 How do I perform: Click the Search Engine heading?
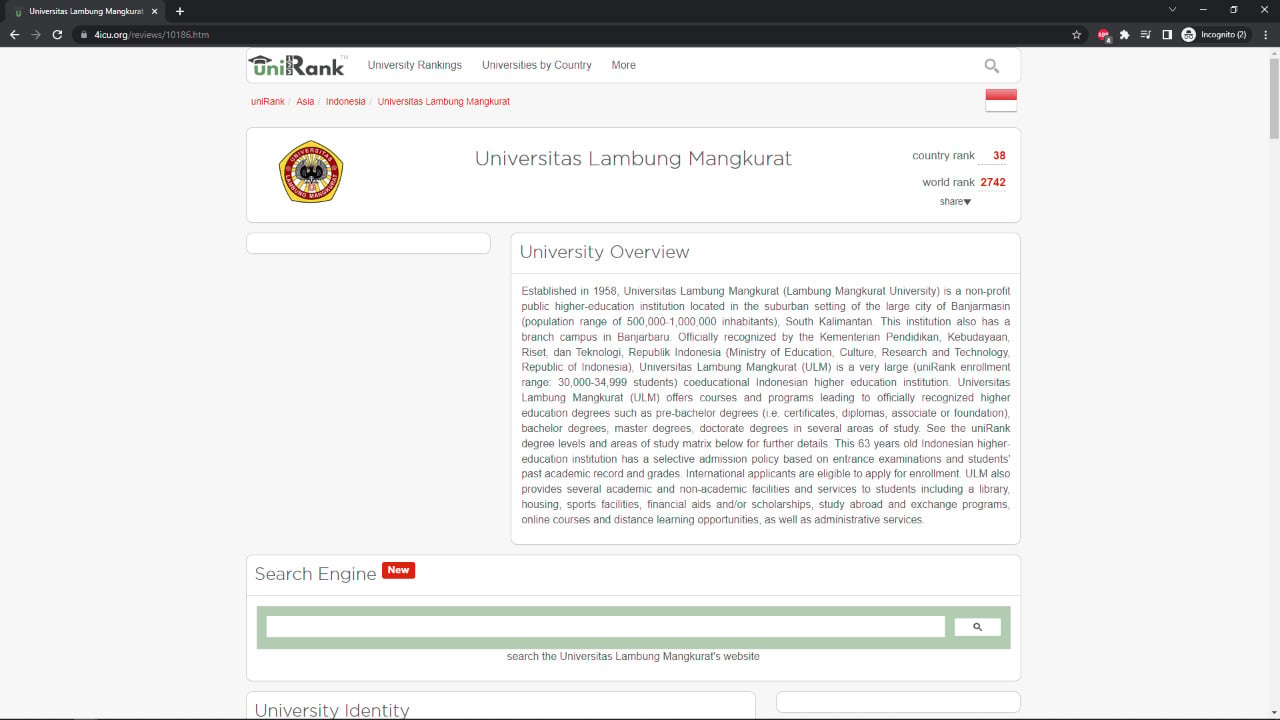[315, 574]
